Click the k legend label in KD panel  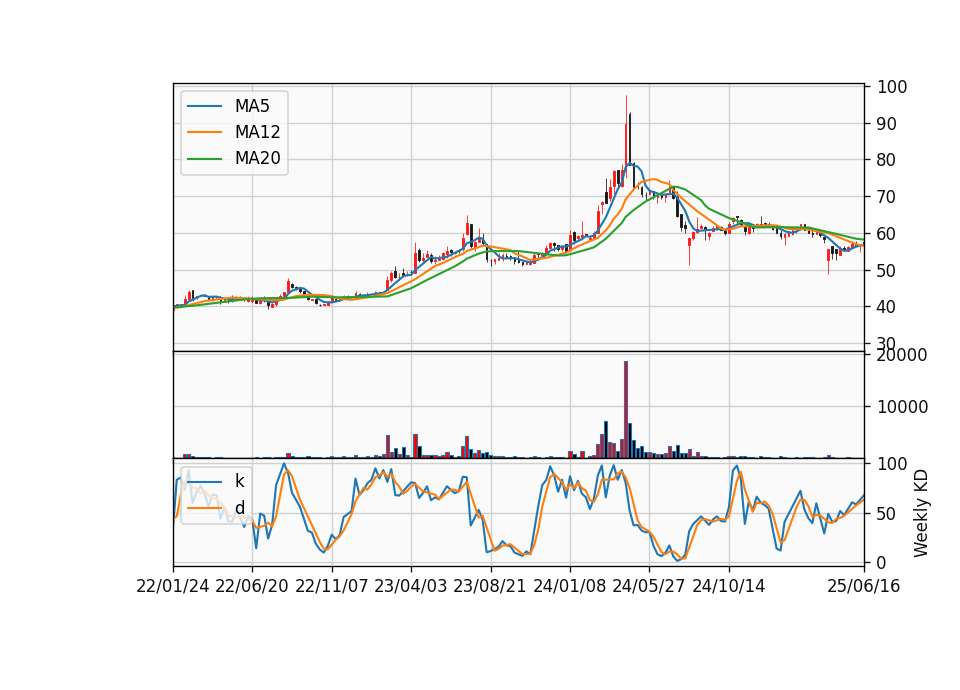pos(239,481)
